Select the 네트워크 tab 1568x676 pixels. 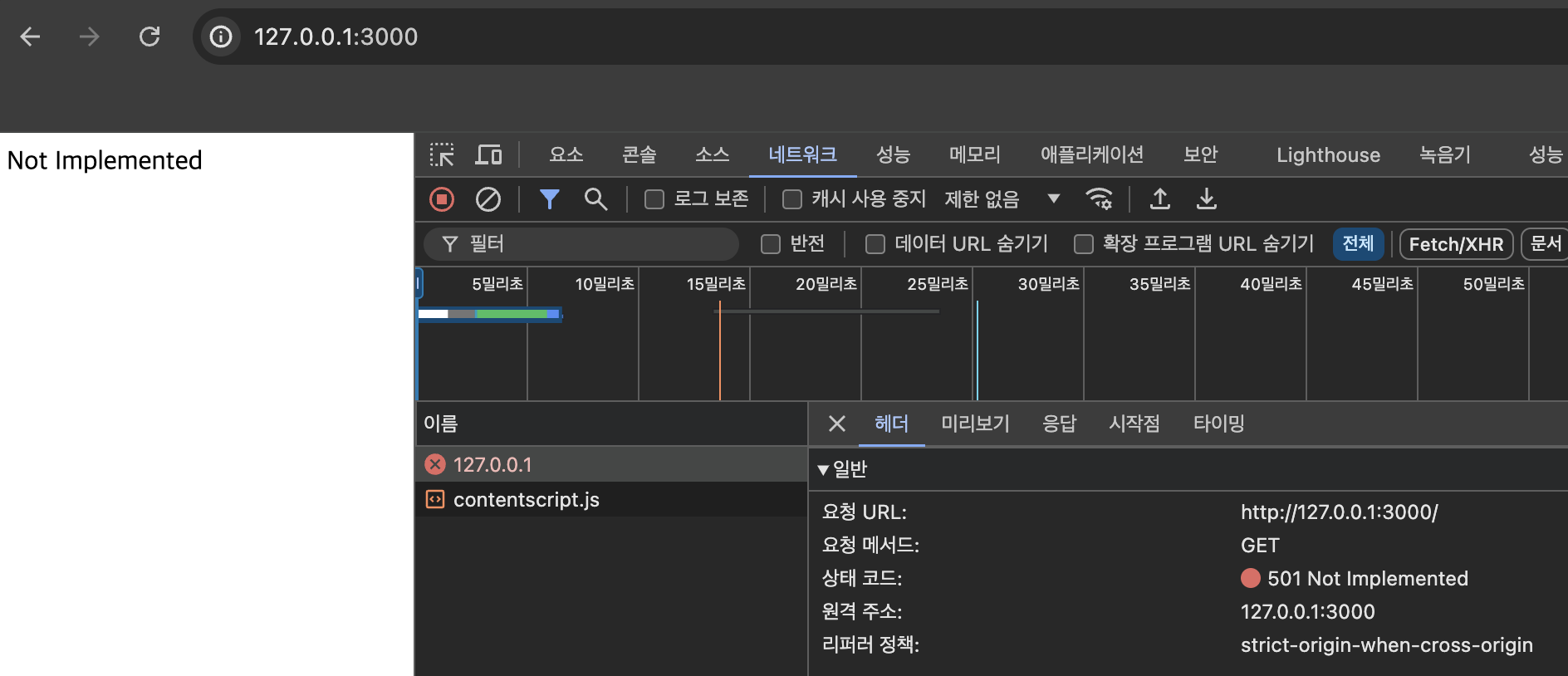coord(803,154)
